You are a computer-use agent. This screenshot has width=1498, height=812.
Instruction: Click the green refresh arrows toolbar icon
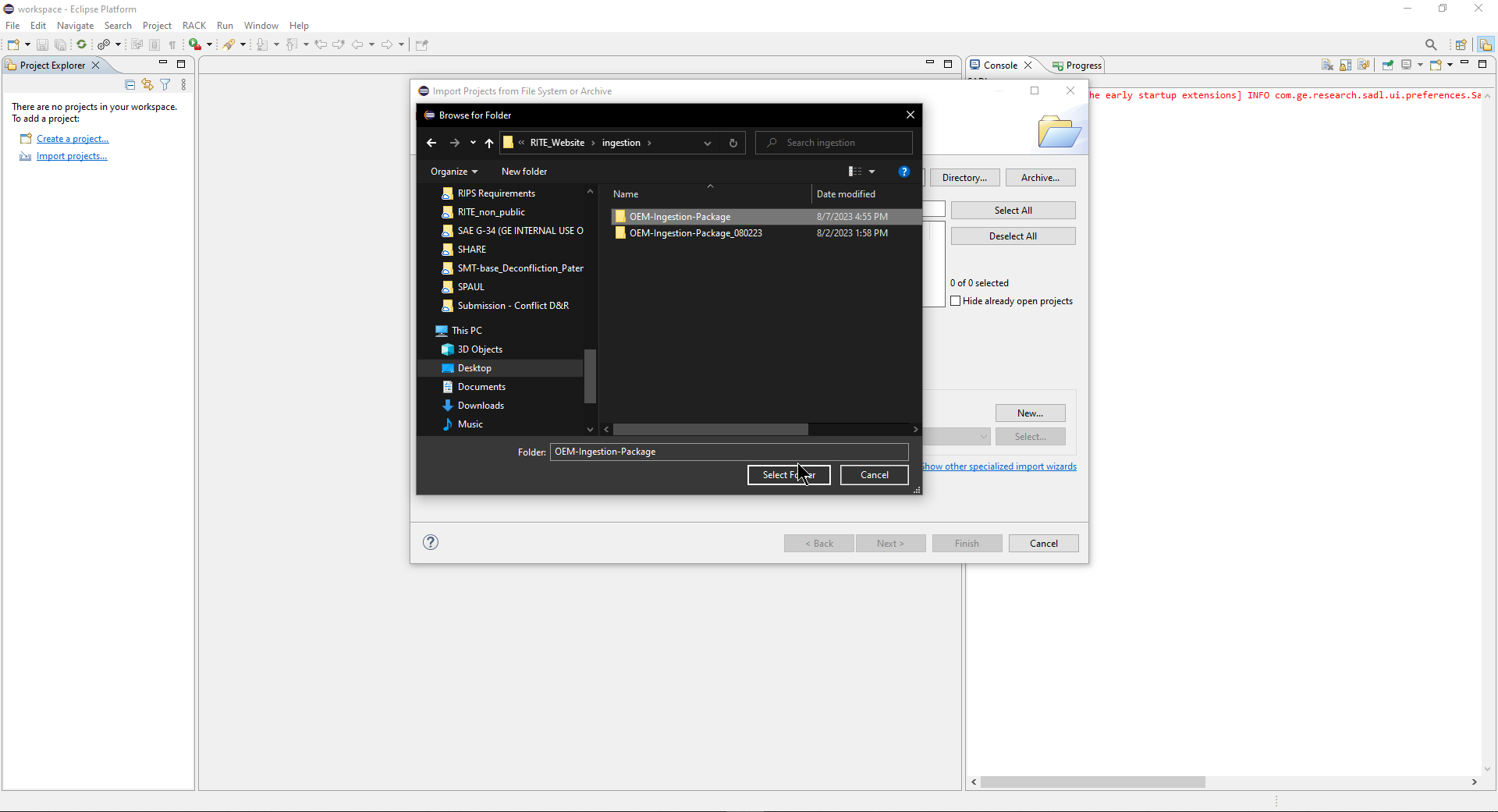[81, 44]
